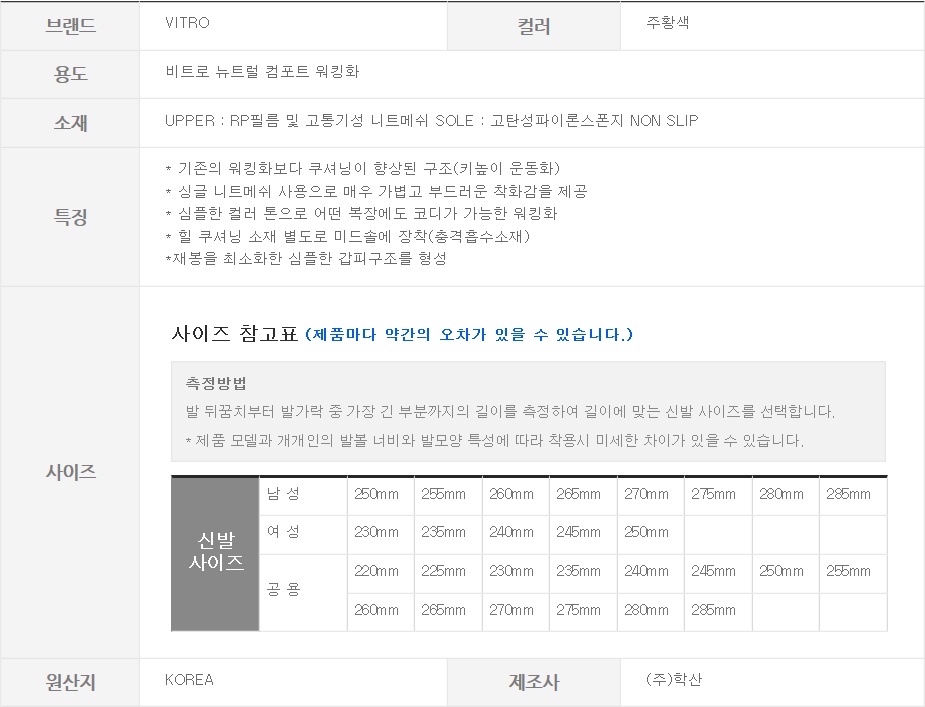Select the text 비트로 뉴트럴 컴포트 워킹화
Viewport: 925px width, 707px height.
pos(262,72)
